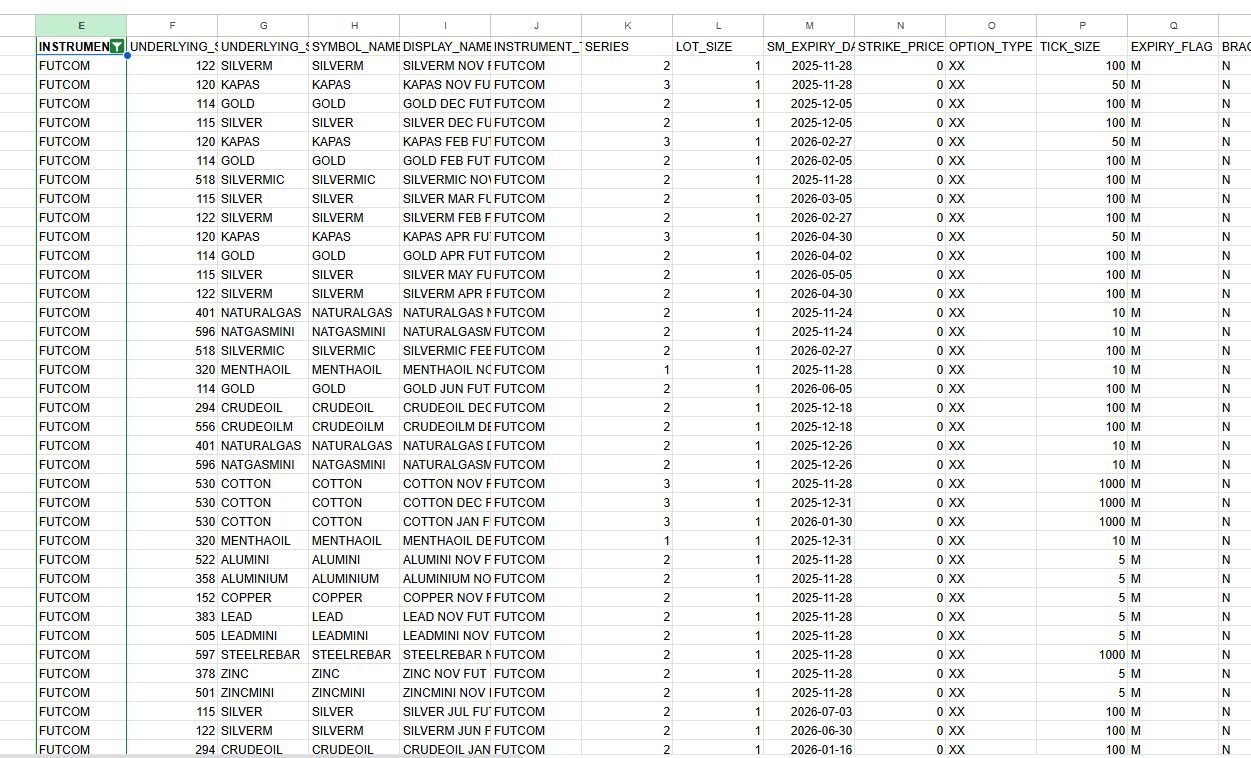
Task: Open the filter icon on INSTRUMENT header
Action: pyautogui.click(x=117, y=46)
